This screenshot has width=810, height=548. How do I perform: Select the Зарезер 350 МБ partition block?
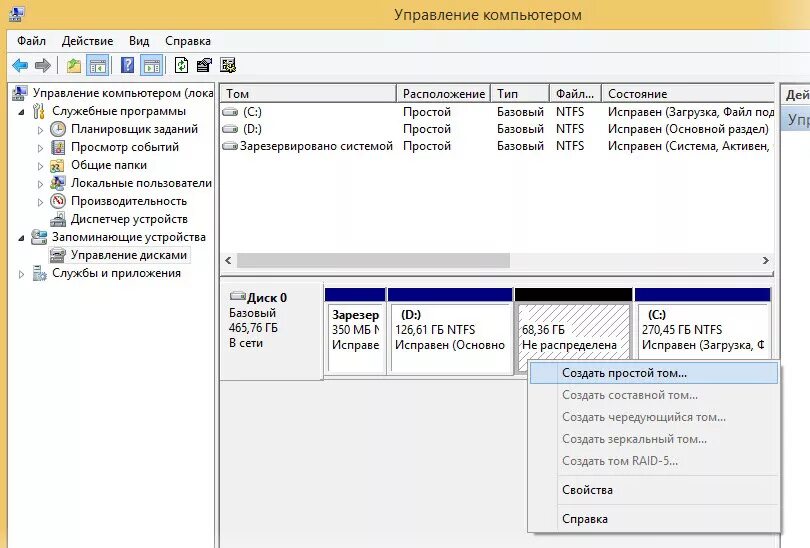355,331
